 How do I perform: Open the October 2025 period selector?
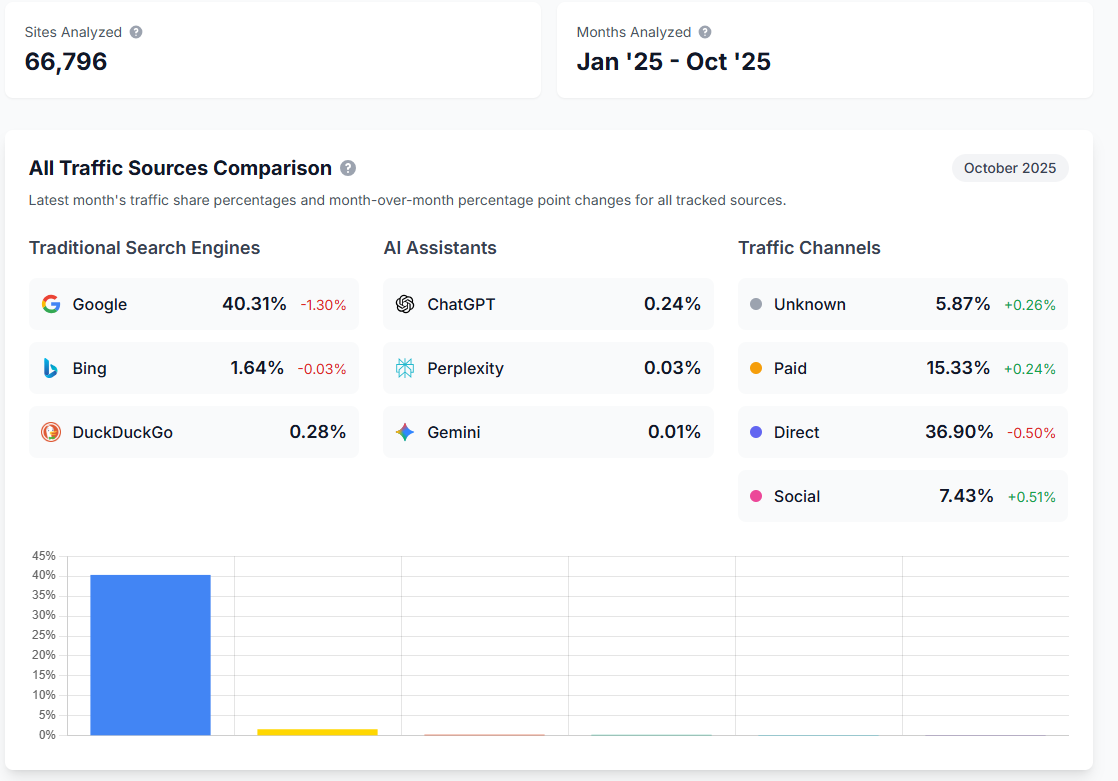point(1010,168)
